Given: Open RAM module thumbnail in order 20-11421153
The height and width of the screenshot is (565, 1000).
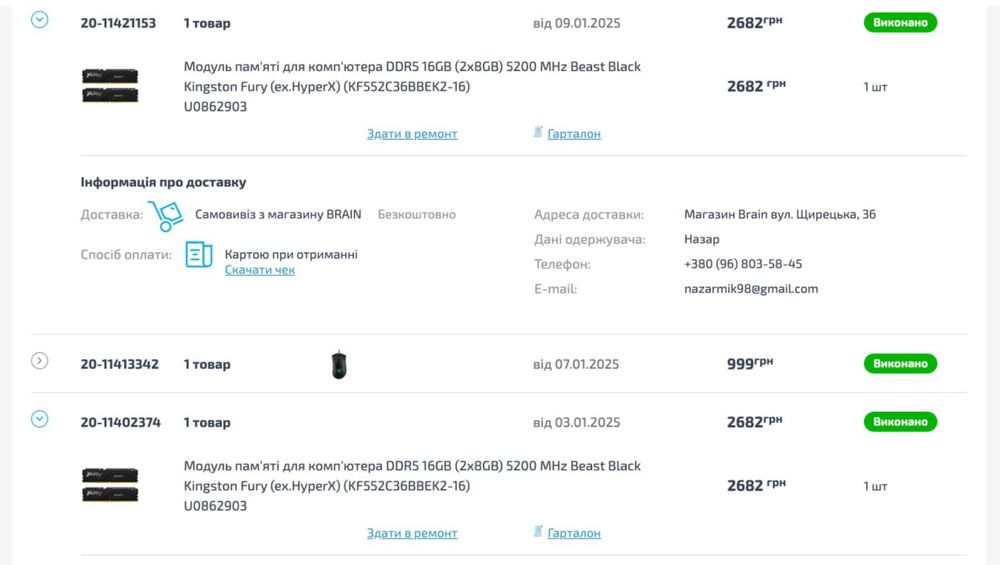Looking at the screenshot, I should 110,86.
